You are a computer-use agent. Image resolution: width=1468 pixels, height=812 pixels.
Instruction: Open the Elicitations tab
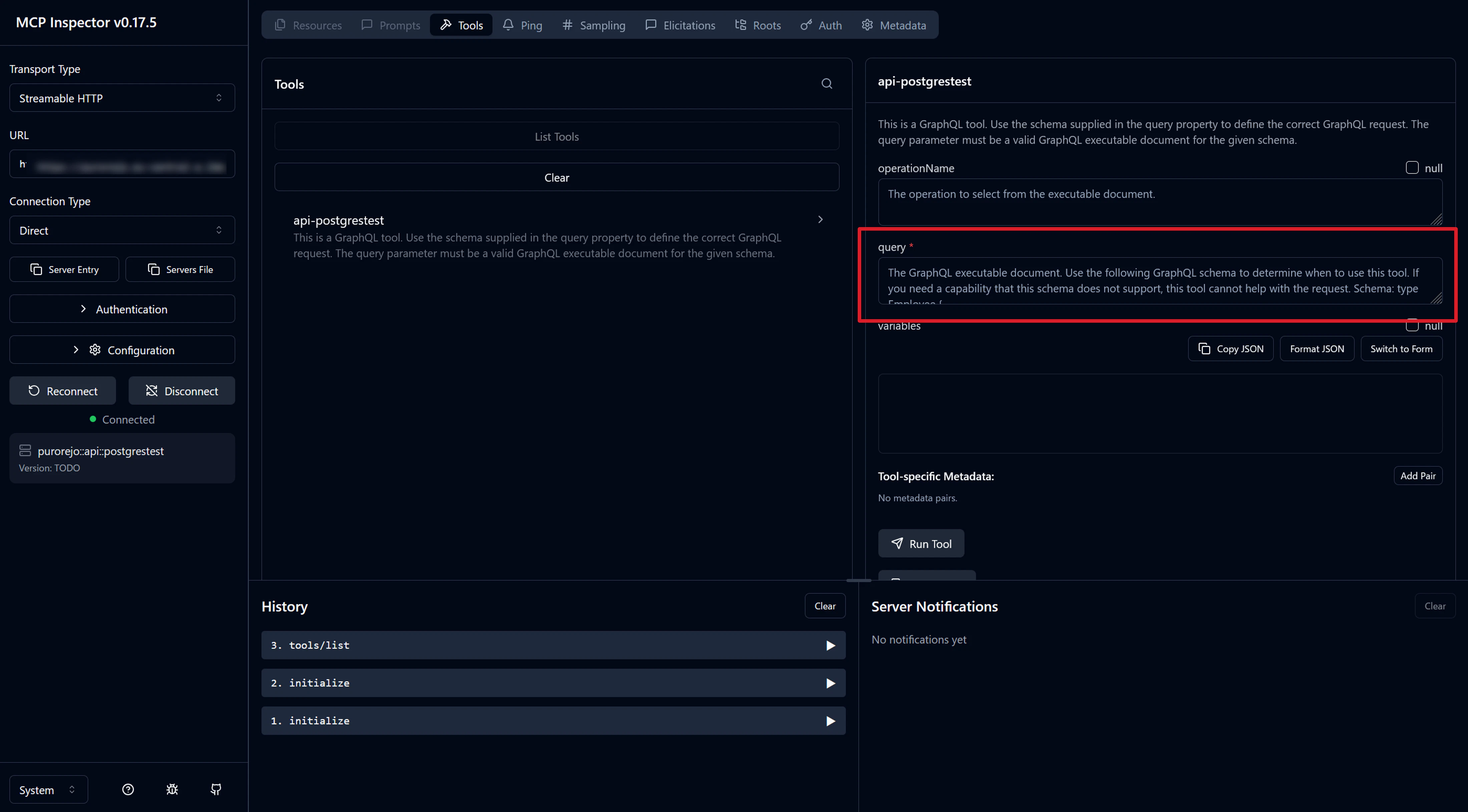(x=680, y=25)
